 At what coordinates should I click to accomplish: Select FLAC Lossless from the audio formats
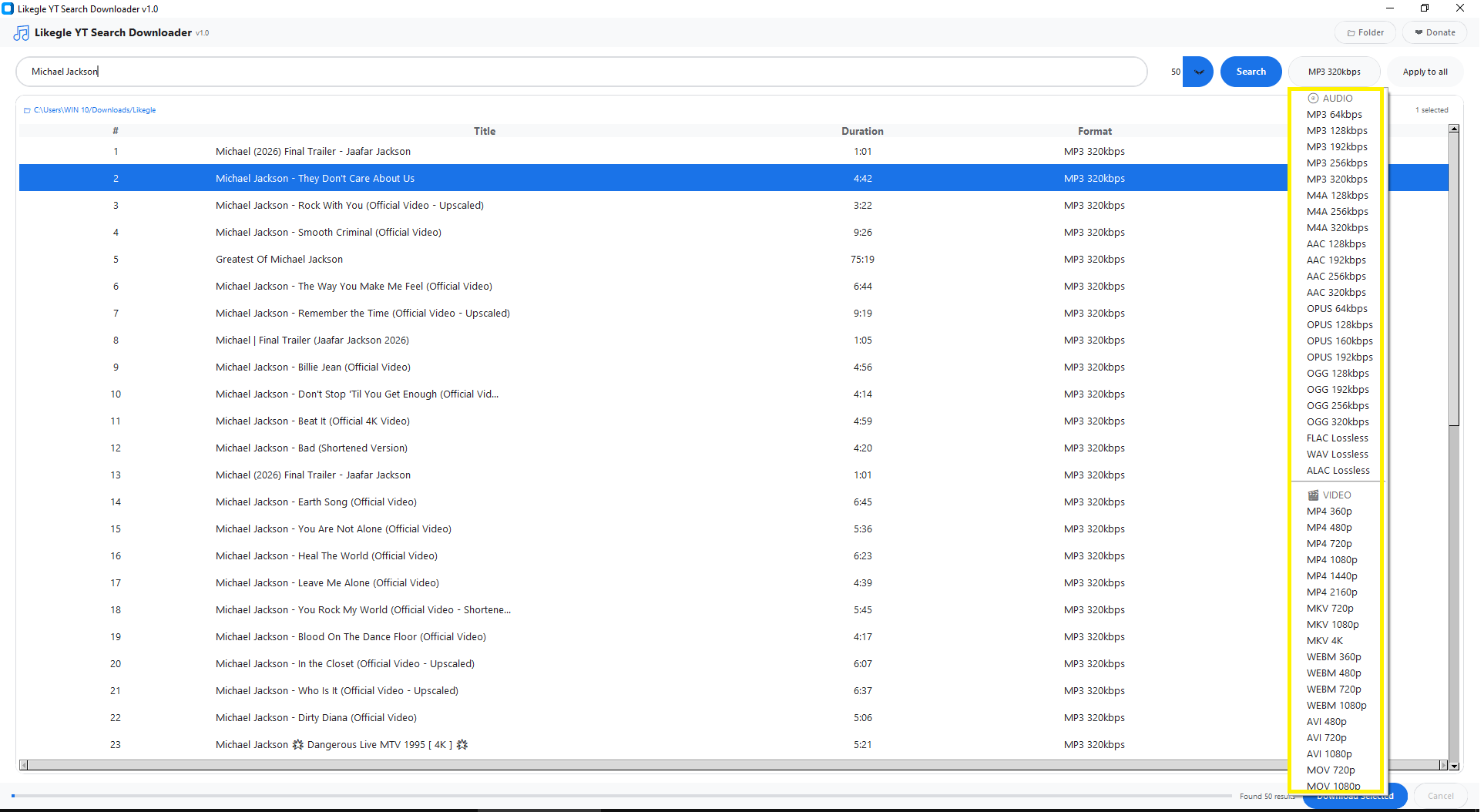pos(1338,438)
